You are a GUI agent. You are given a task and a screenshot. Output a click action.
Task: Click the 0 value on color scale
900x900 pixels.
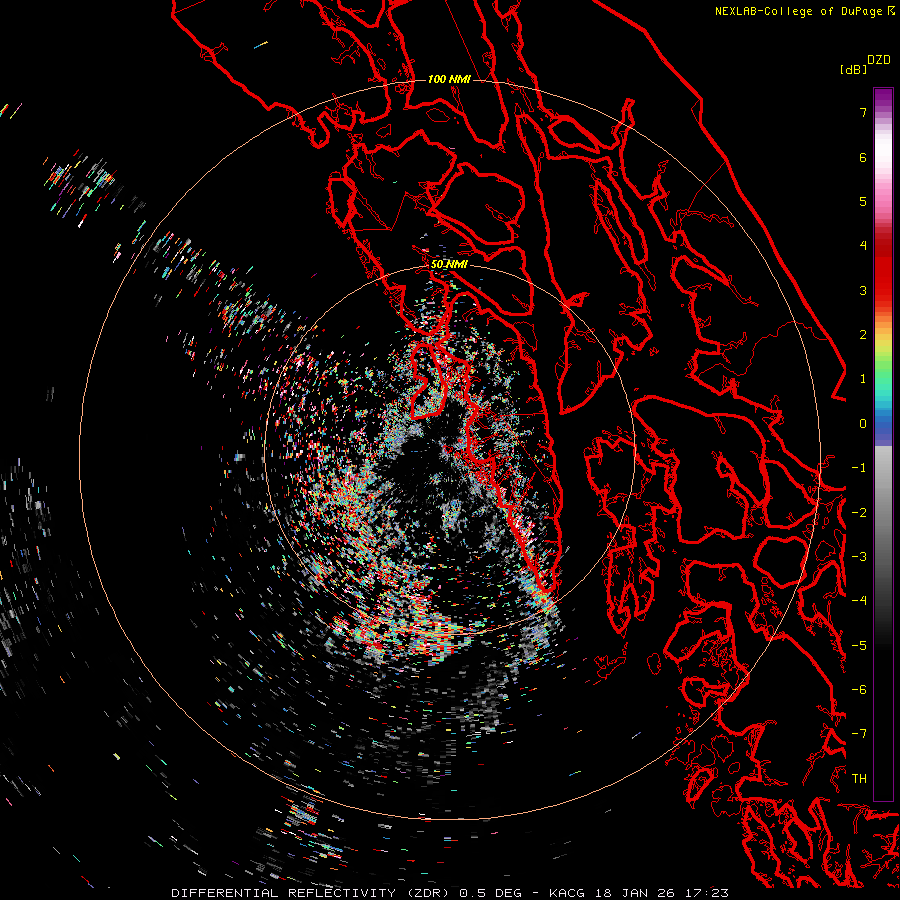pos(863,424)
